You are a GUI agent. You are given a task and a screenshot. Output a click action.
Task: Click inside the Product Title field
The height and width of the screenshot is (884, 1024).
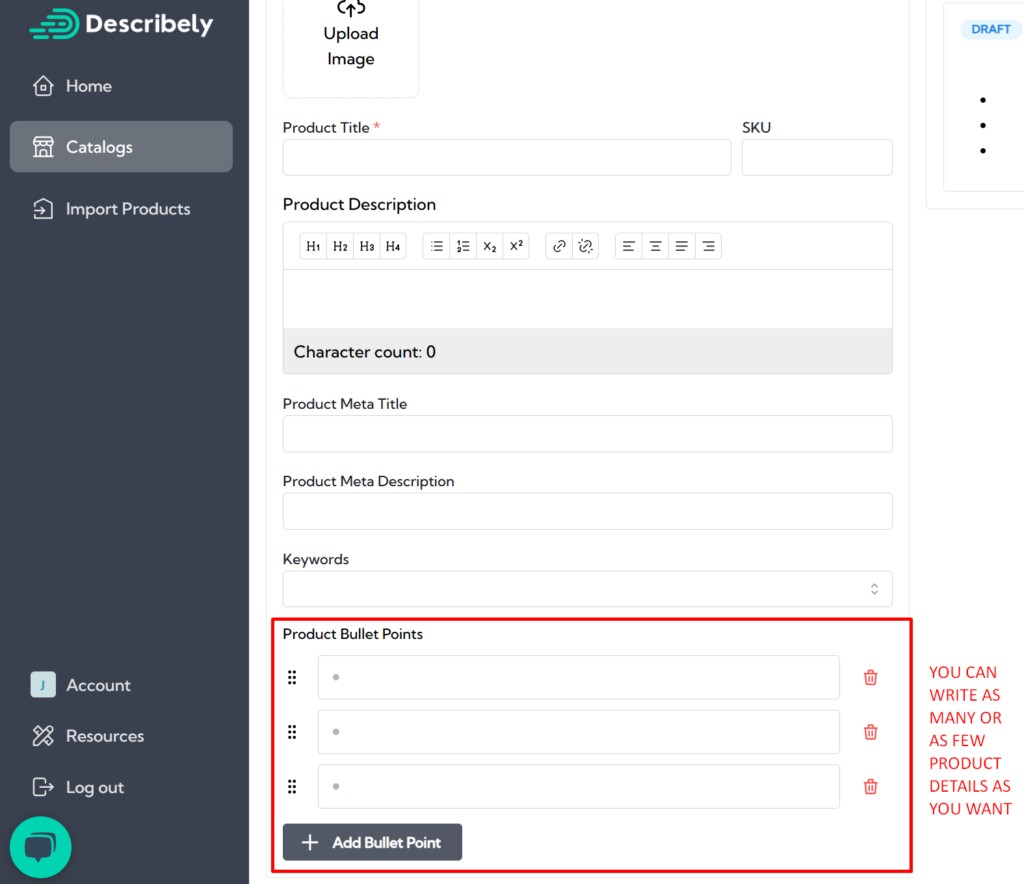[x=506, y=157]
